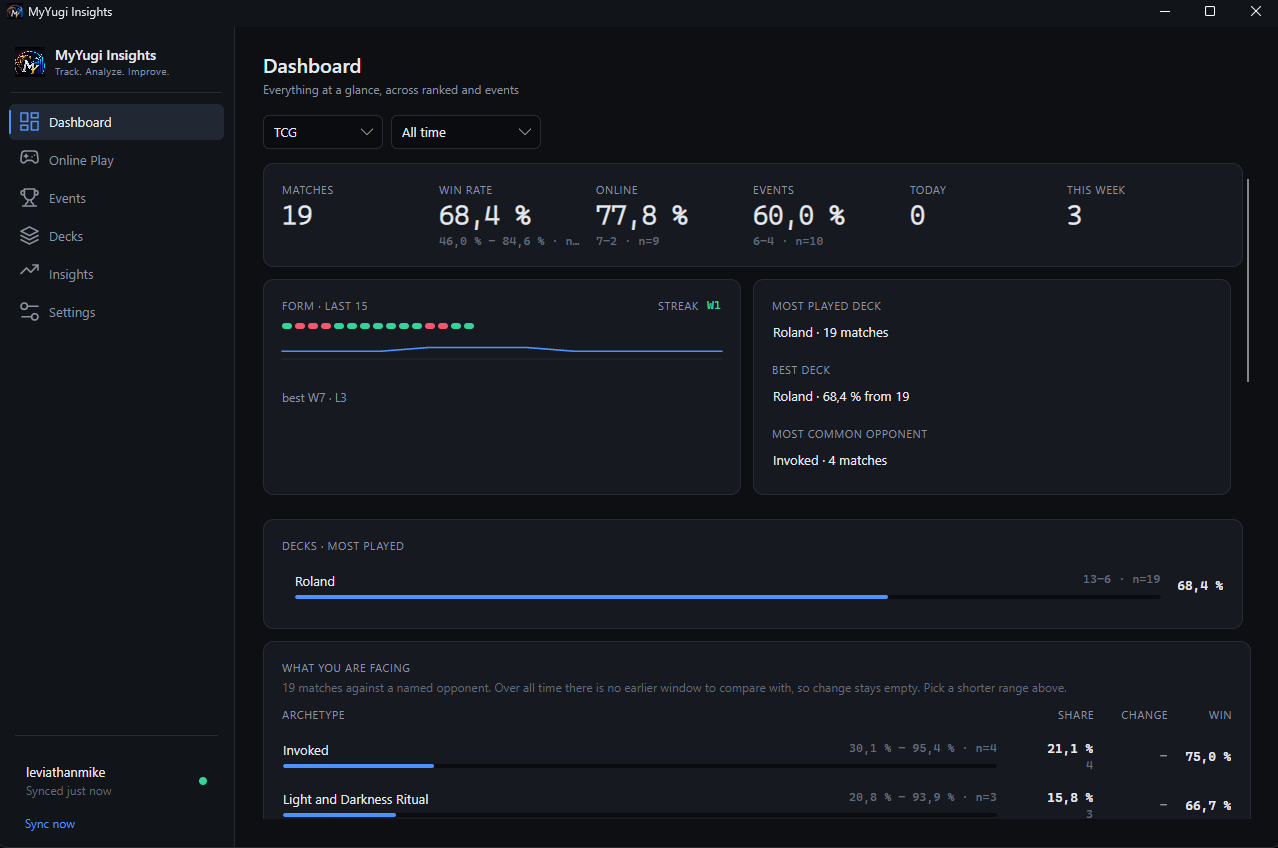Click the Sync now link
The width and height of the screenshot is (1278, 848).
tap(50, 824)
